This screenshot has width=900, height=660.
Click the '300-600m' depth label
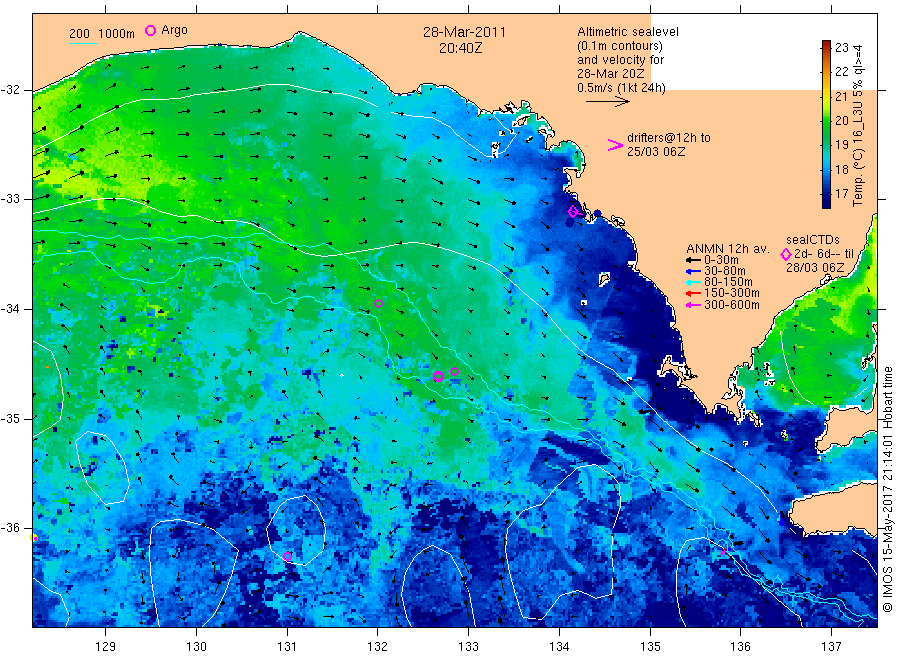click(x=731, y=305)
